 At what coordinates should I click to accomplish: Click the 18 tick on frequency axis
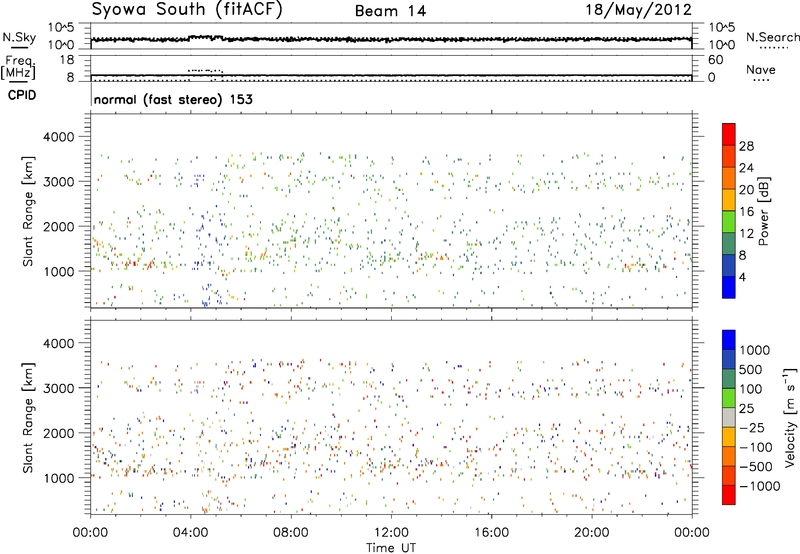(66, 60)
